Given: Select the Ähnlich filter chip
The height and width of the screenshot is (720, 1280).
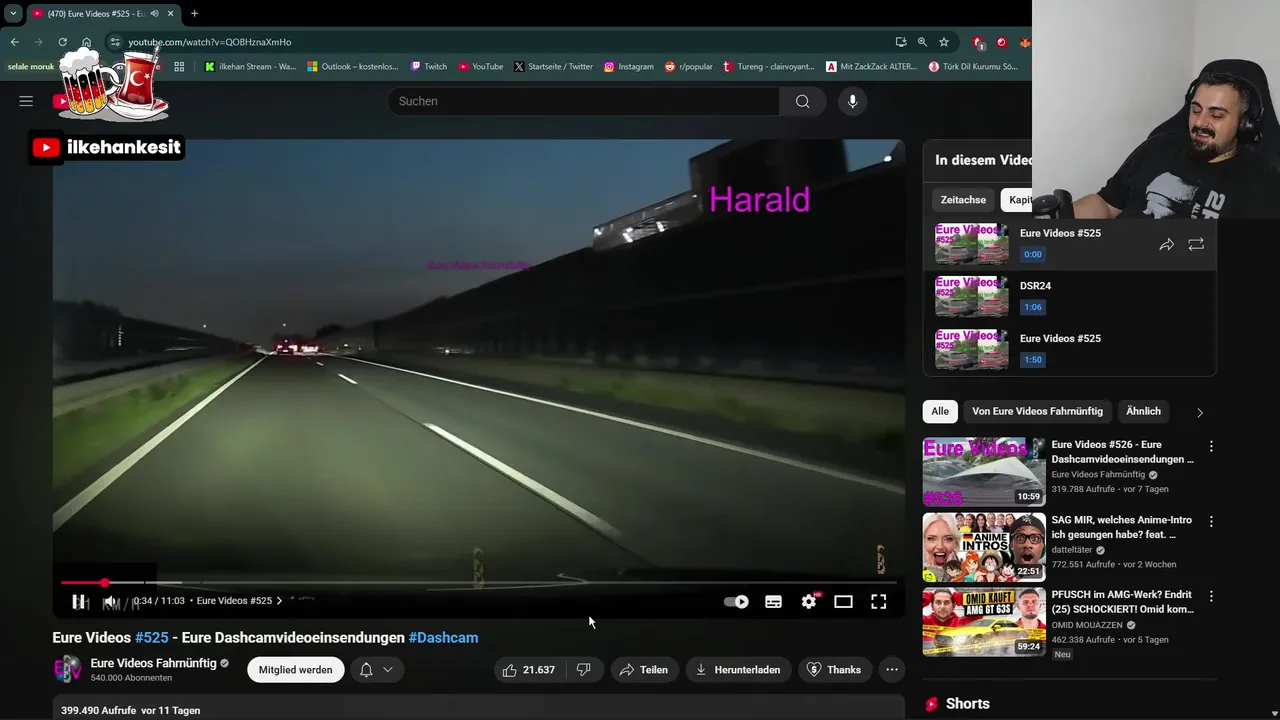Looking at the screenshot, I should tap(1143, 411).
